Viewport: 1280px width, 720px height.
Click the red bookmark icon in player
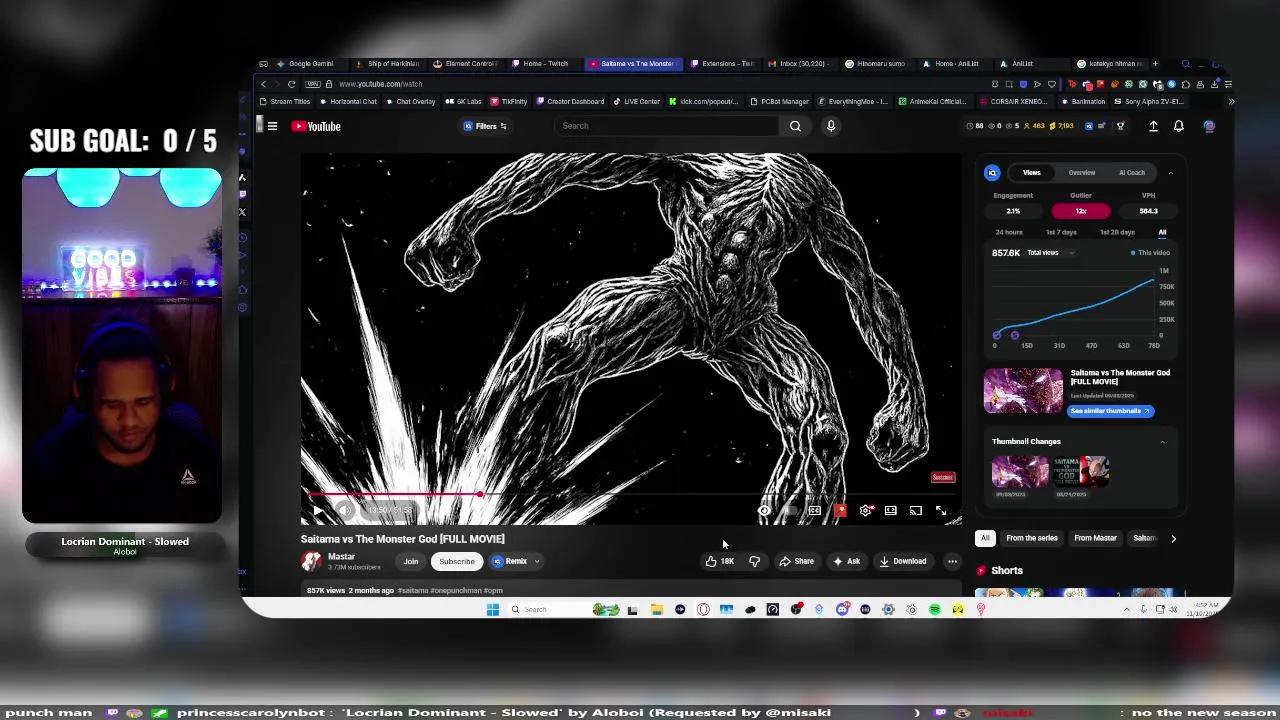point(840,511)
